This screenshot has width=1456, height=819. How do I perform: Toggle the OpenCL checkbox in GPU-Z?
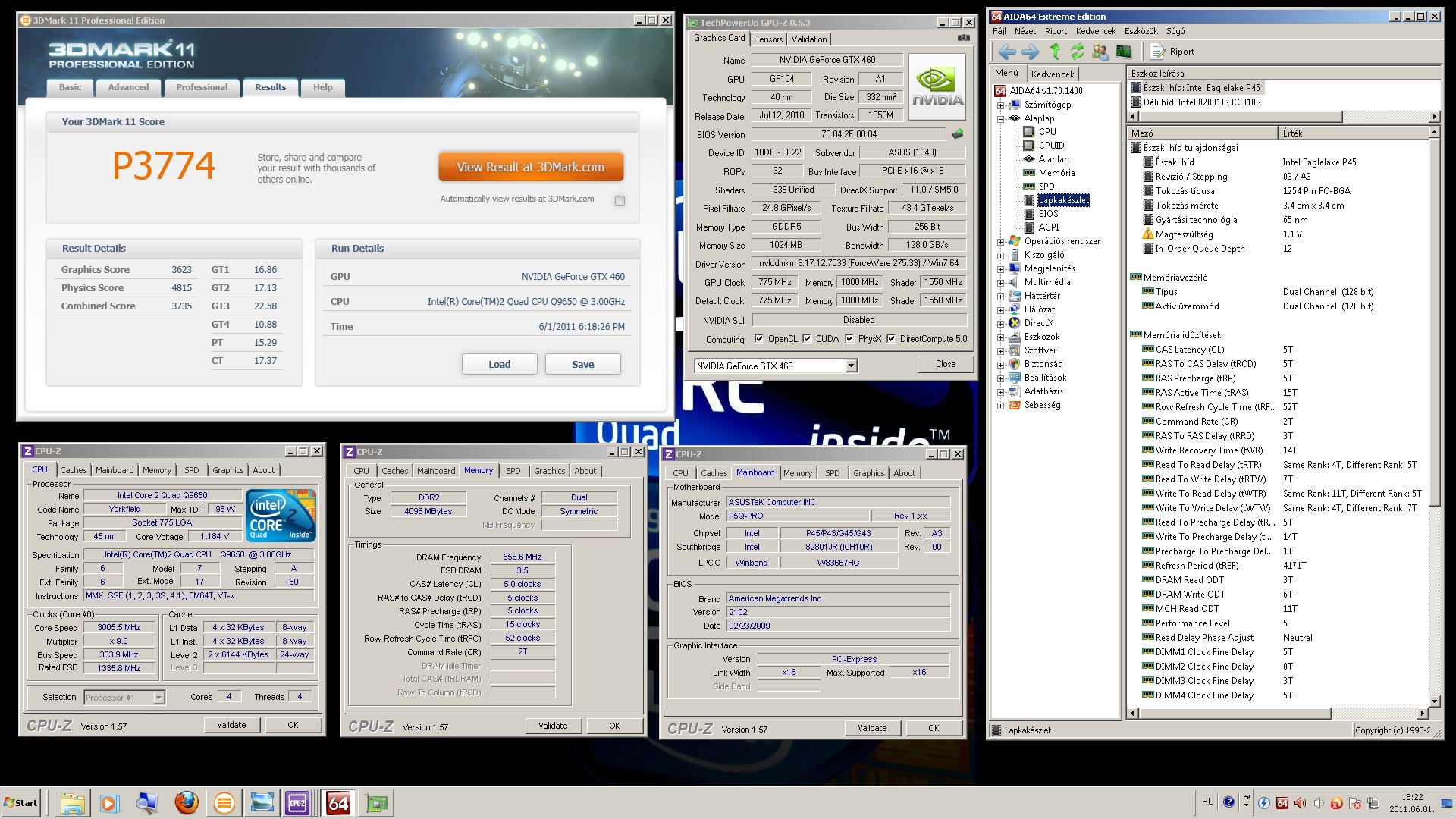pos(759,339)
